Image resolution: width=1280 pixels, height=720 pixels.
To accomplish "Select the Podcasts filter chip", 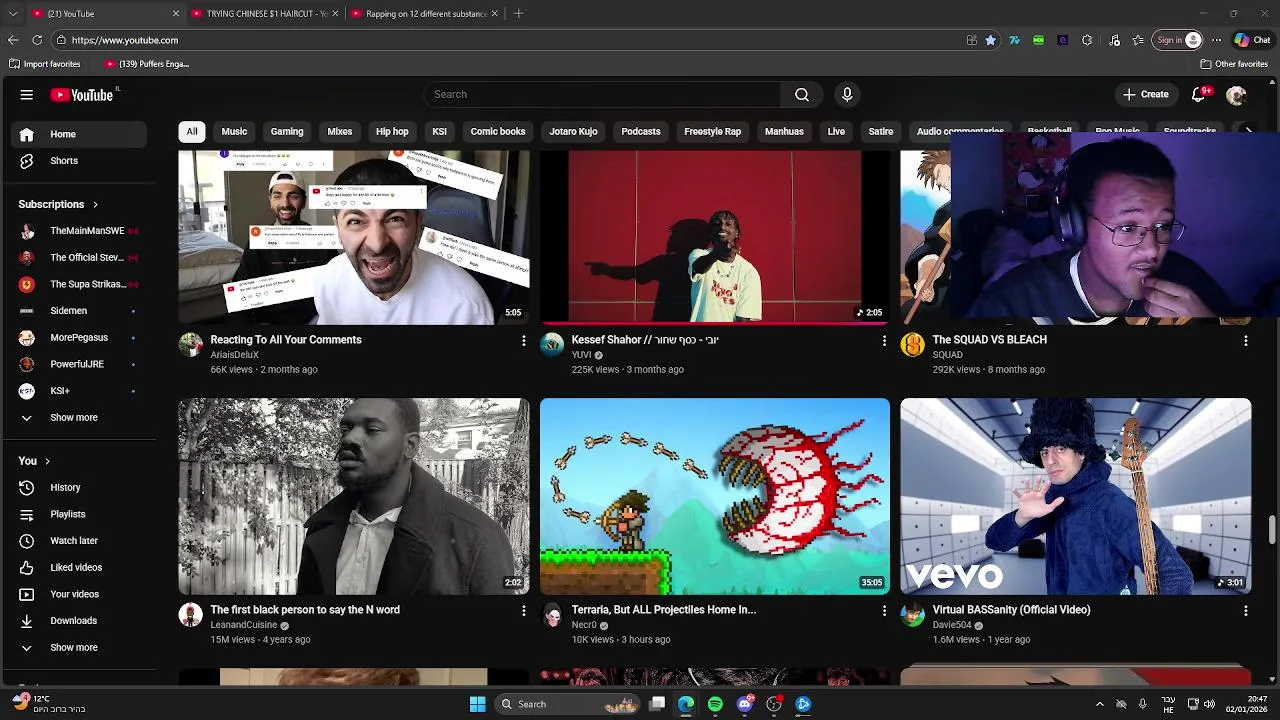I will (x=641, y=131).
